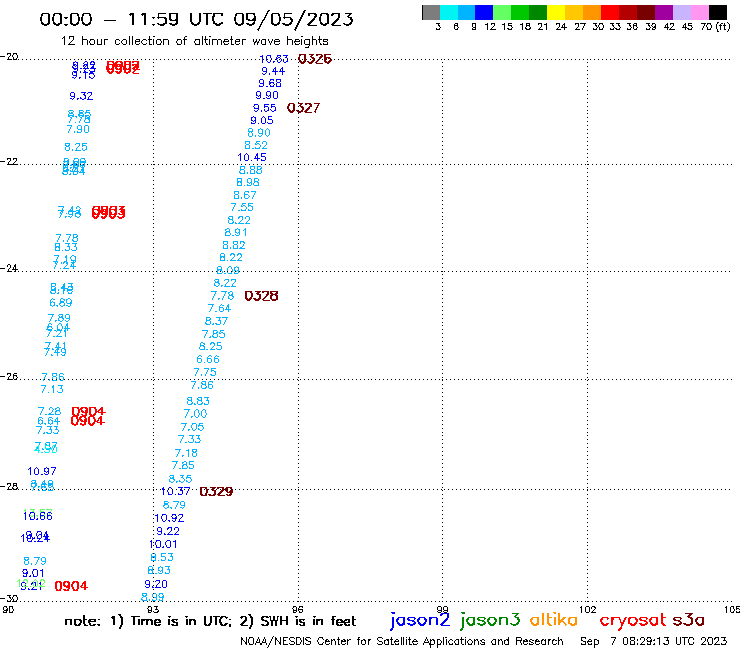Screen dimensions: 740x650
Task: Click the -22 latitude axis label
Action: (9, 161)
